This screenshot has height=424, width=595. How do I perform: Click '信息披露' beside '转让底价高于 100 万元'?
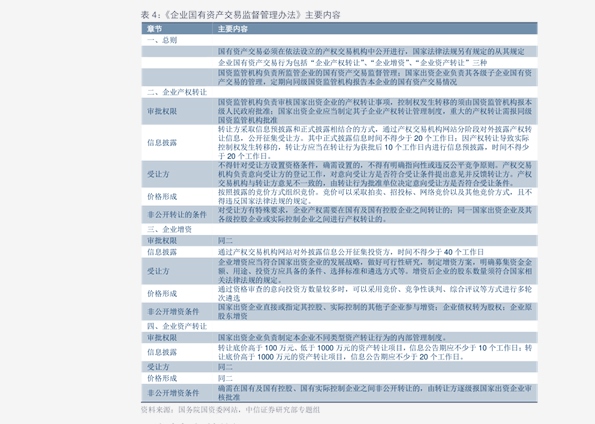pyautogui.click(x=162, y=352)
